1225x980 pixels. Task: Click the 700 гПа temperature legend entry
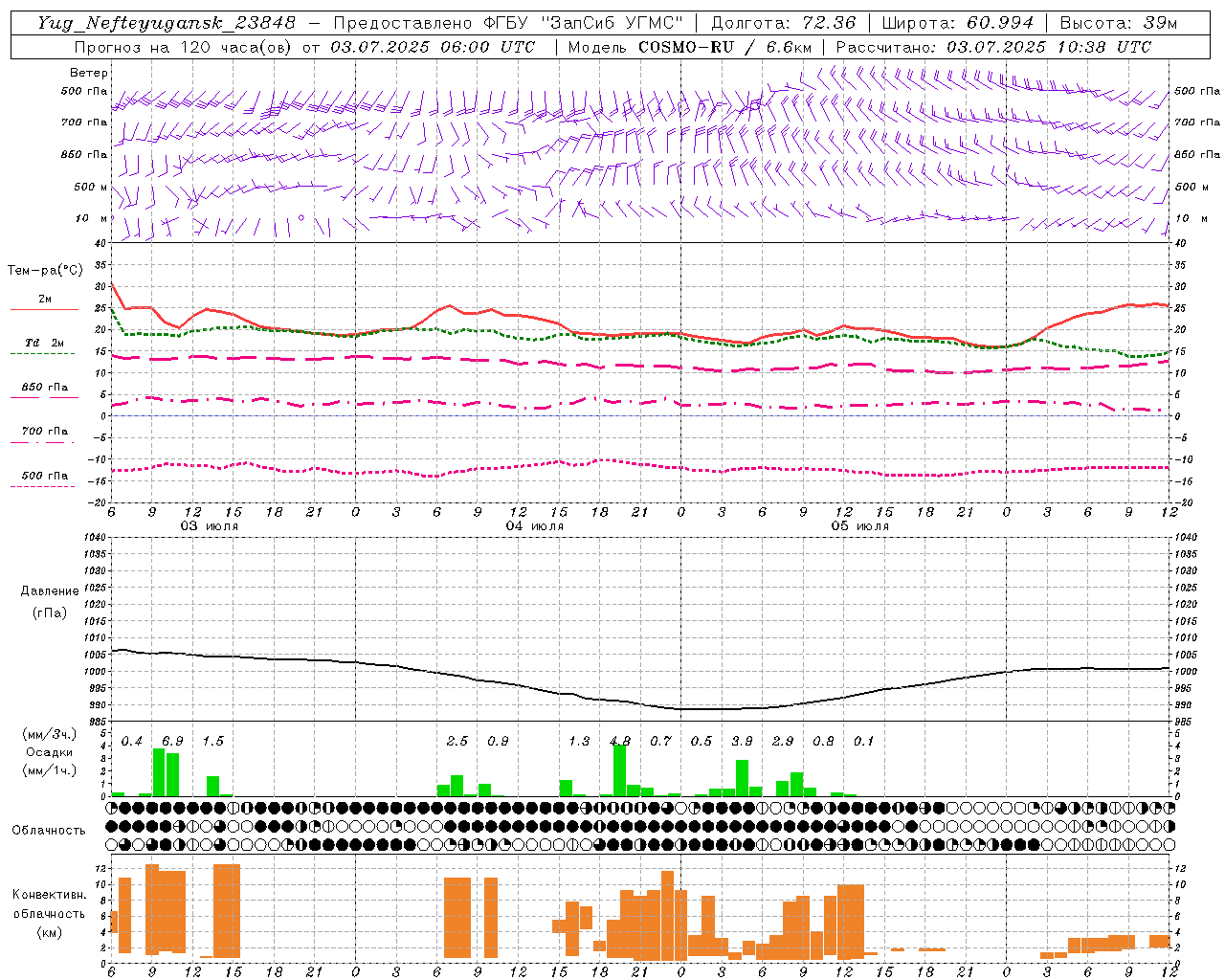44,432
